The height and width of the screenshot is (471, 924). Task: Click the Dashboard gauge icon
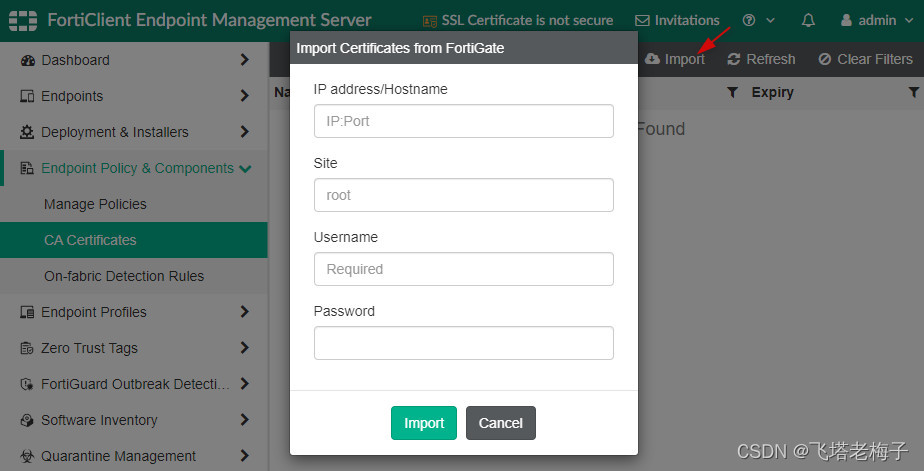(x=28, y=60)
